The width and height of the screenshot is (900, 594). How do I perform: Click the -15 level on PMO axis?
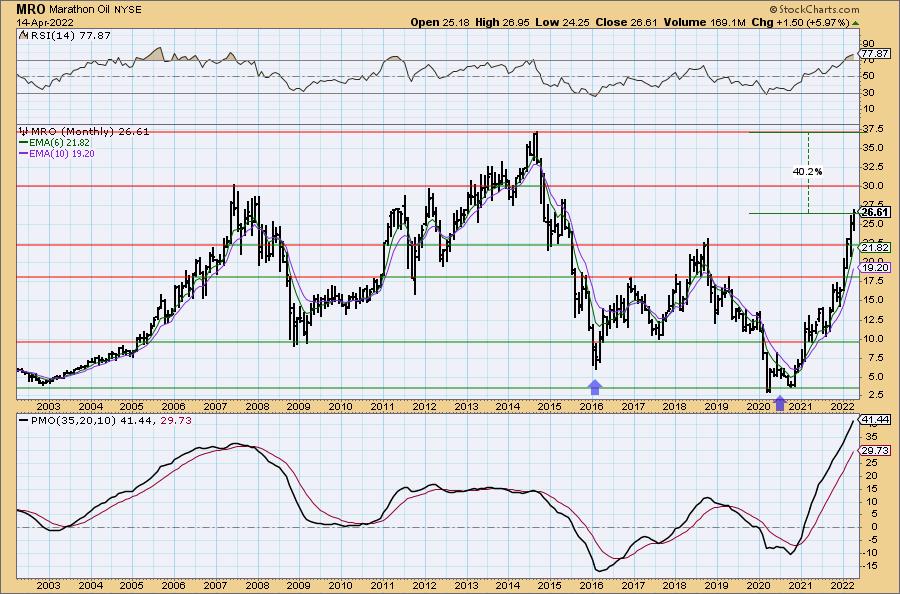(x=869, y=566)
